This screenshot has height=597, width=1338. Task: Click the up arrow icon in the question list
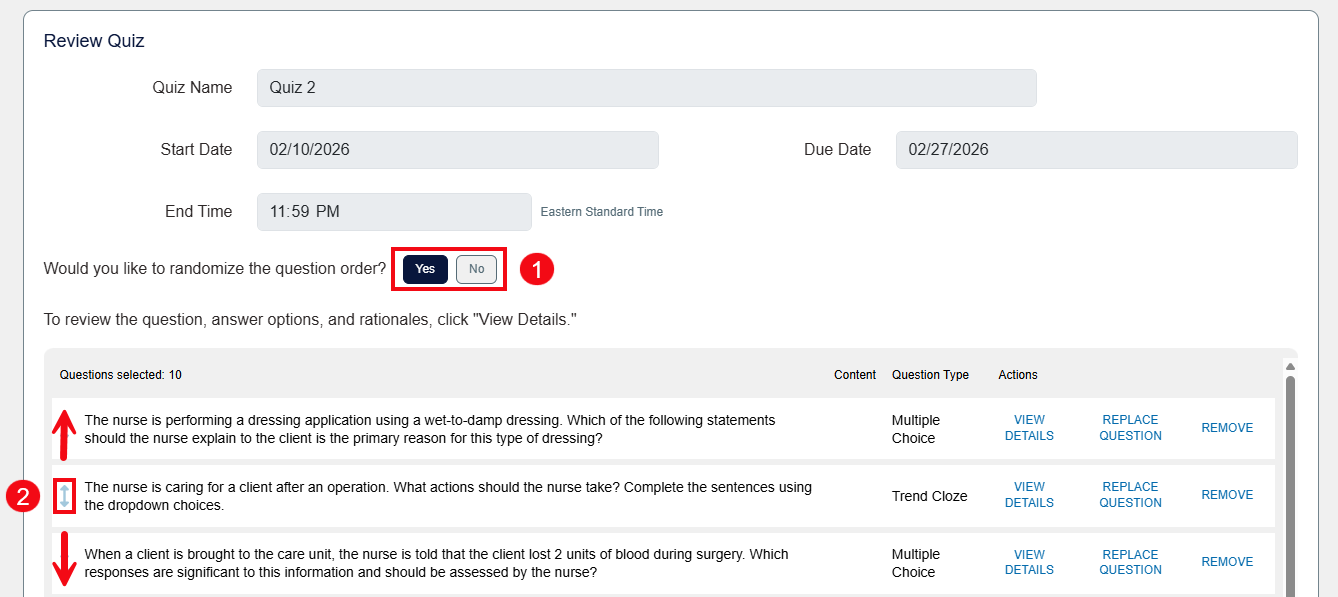click(x=64, y=427)
